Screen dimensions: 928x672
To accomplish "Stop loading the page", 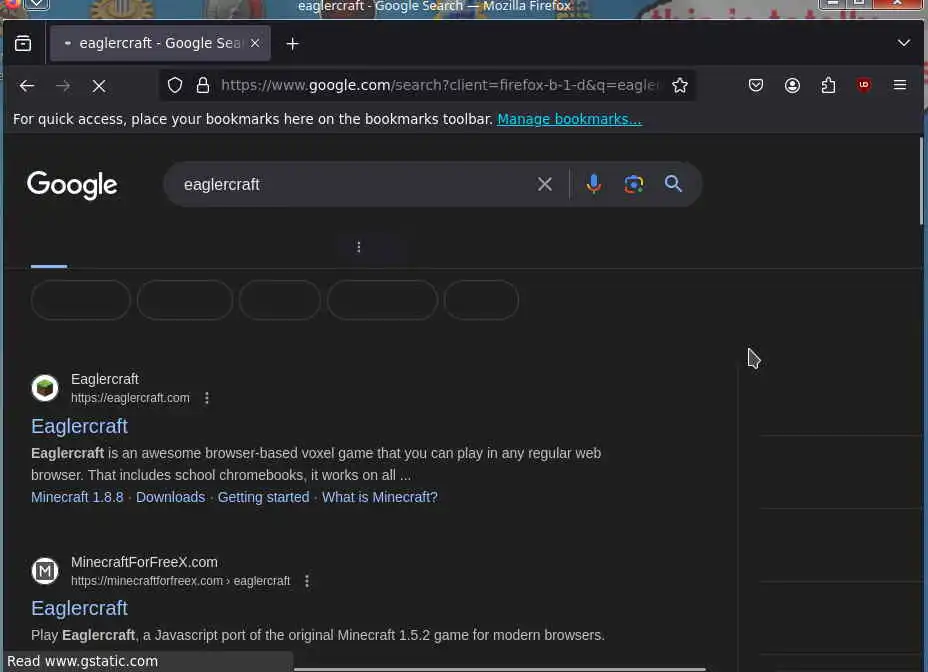I will [x=99, y=86].
